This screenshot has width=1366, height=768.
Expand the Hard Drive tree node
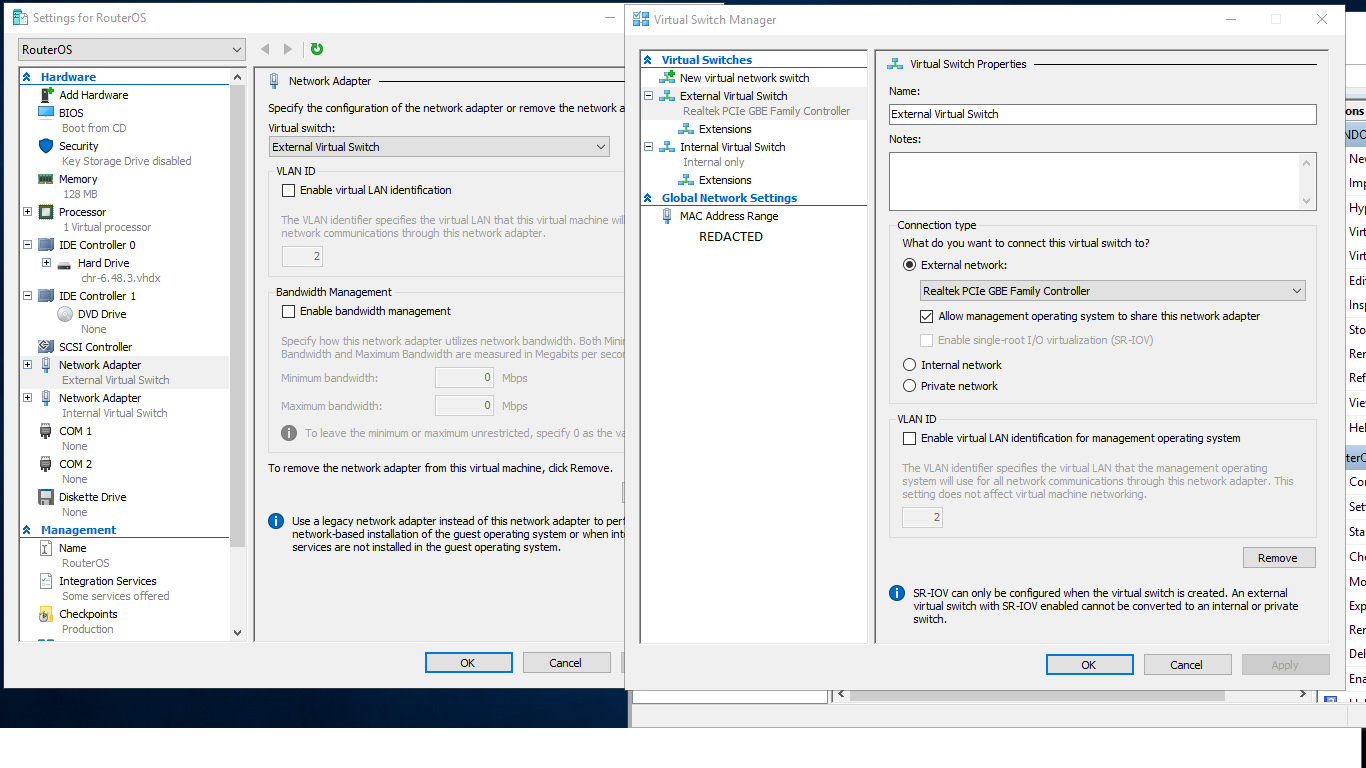(x=46, y=263)
